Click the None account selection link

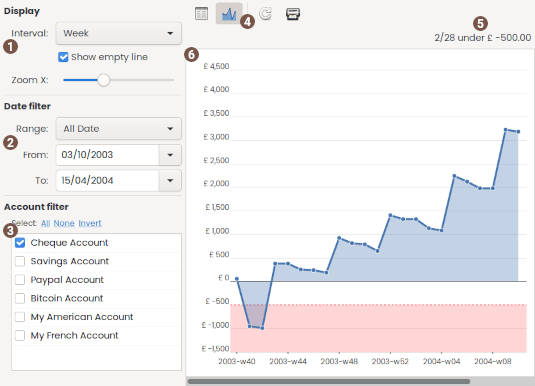point(64,223)
